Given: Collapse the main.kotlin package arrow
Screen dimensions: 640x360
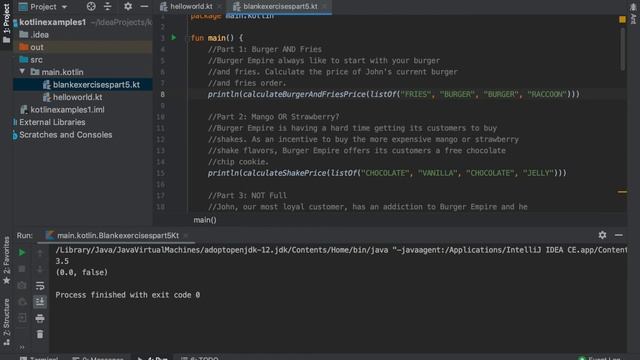Looking at the screenshot, I should pyautogui.click(x=22, y=72).
